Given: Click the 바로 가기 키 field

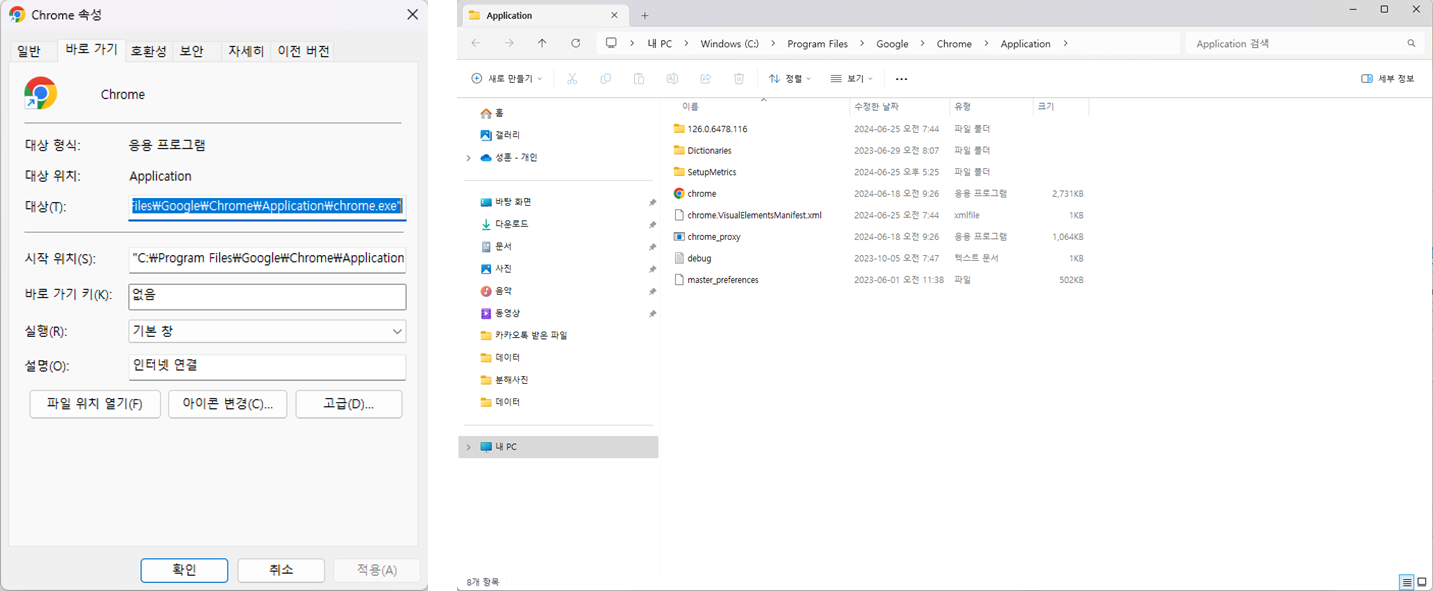Looking at the screenshot, I should pyautogui.click(x=267, y=296).
